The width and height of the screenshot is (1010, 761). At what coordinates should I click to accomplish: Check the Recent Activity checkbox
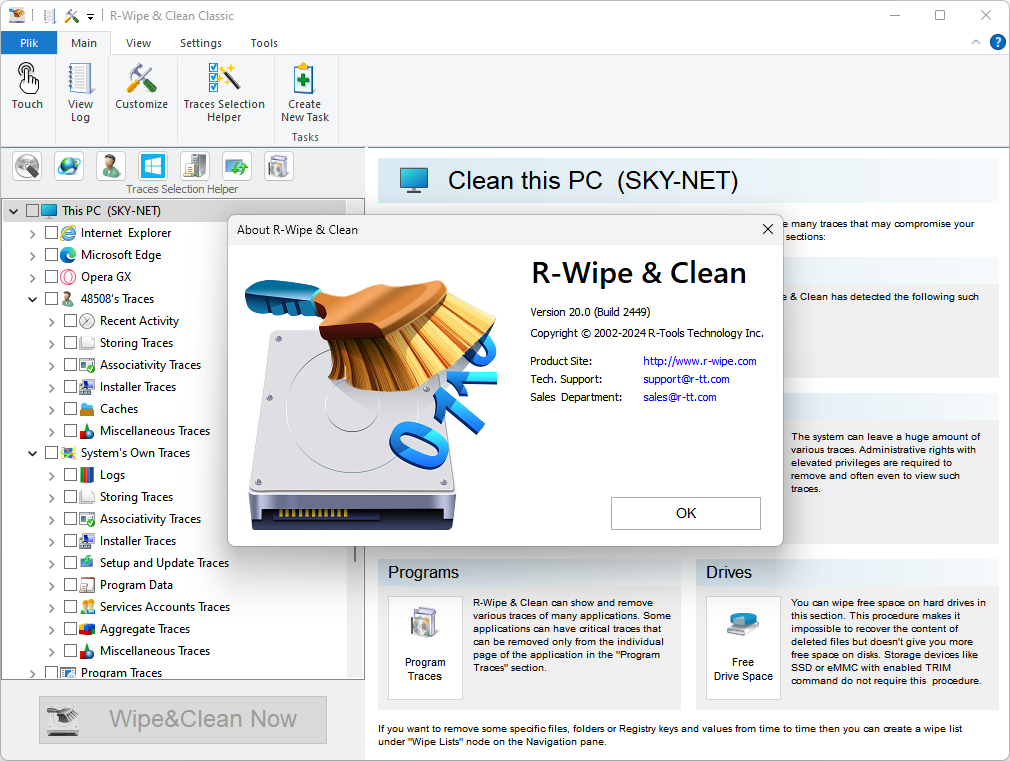click(71, 320)
